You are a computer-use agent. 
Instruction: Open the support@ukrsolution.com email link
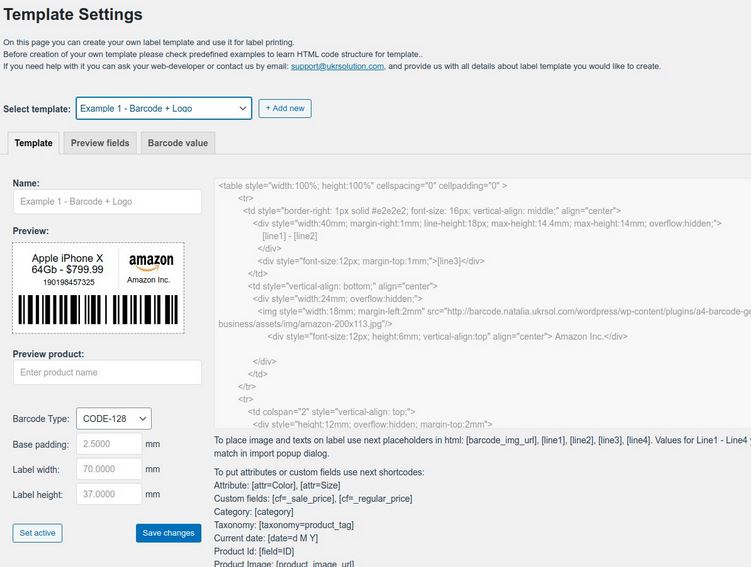point(337,66)
